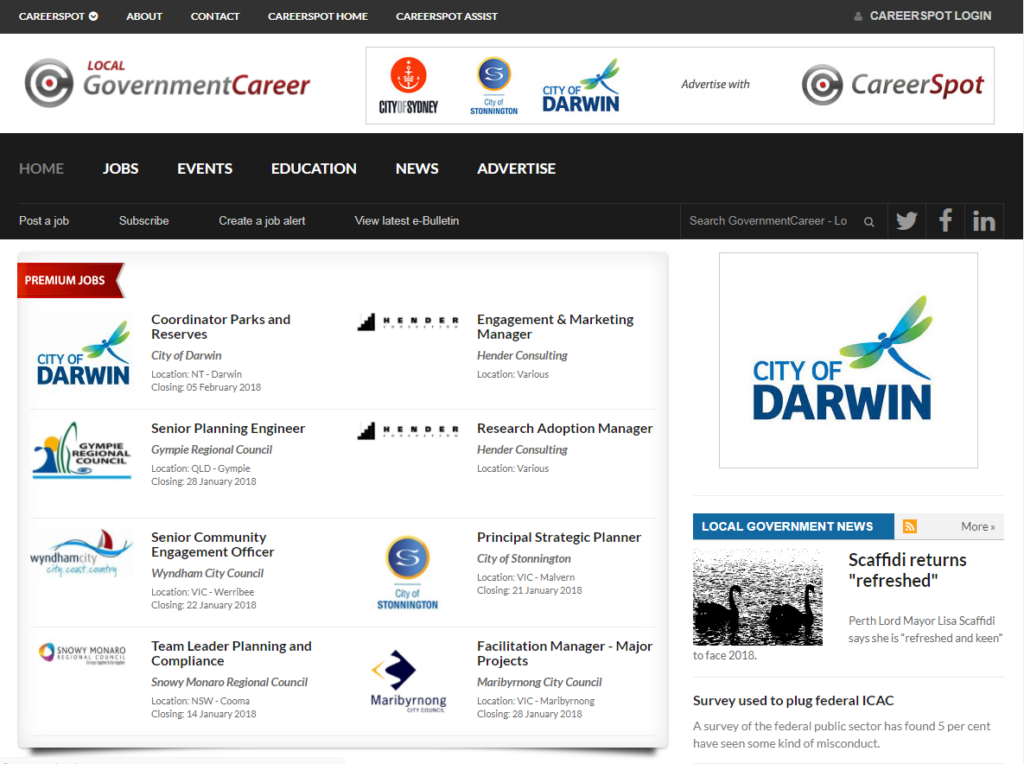1024x764 pixels.
Task: Click 'Wyndham City Council' employer name text
Action: click(207, 573)
